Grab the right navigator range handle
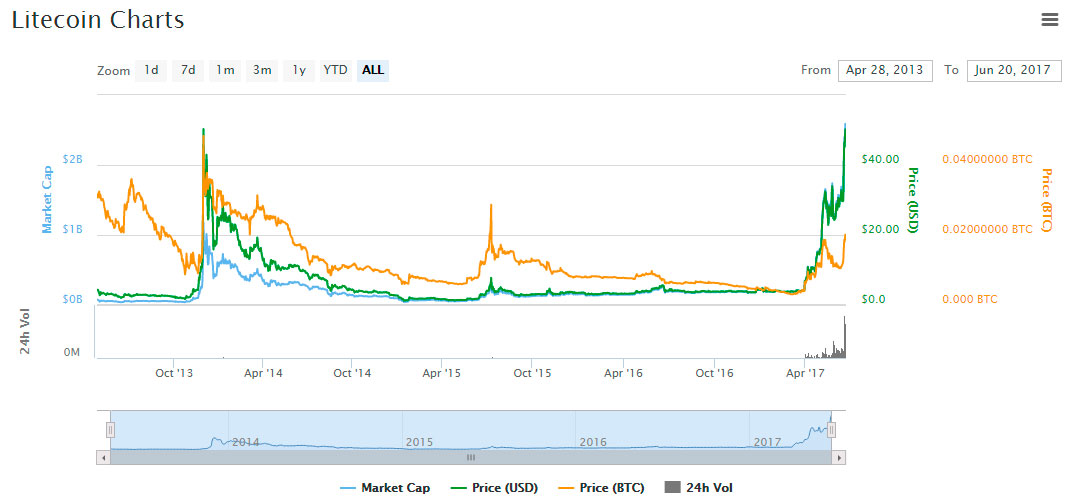Screen dimensions: 1065x500 [831, 429]
